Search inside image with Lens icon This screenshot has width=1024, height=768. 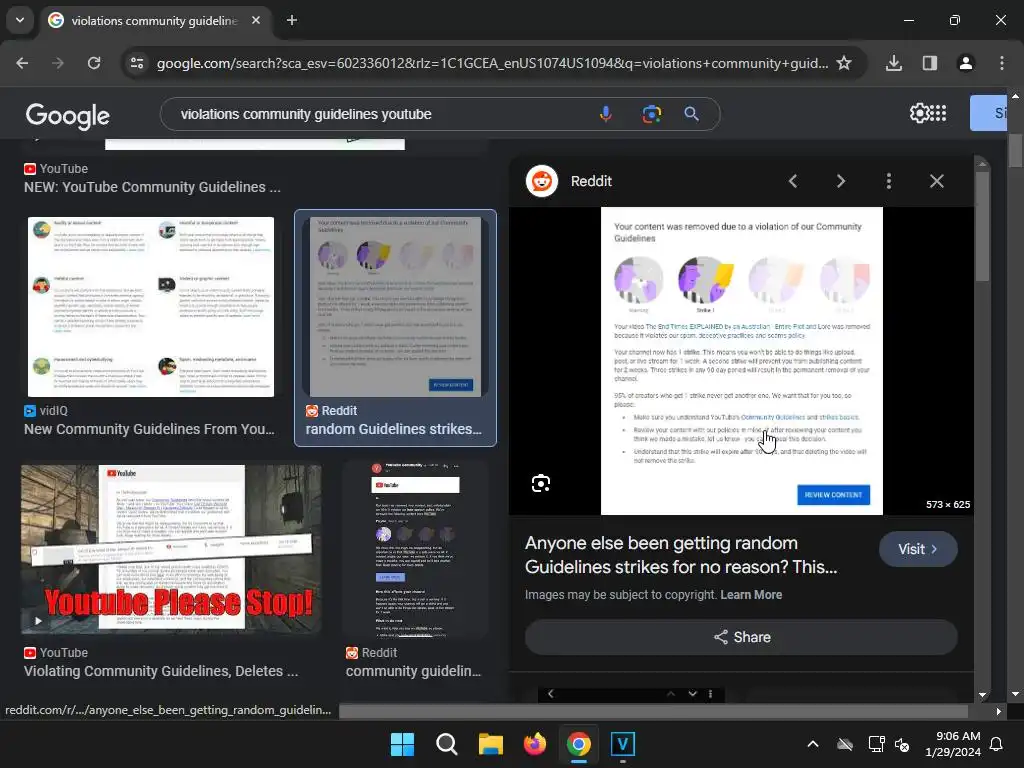pyautogui.click(x=541, y=483)
